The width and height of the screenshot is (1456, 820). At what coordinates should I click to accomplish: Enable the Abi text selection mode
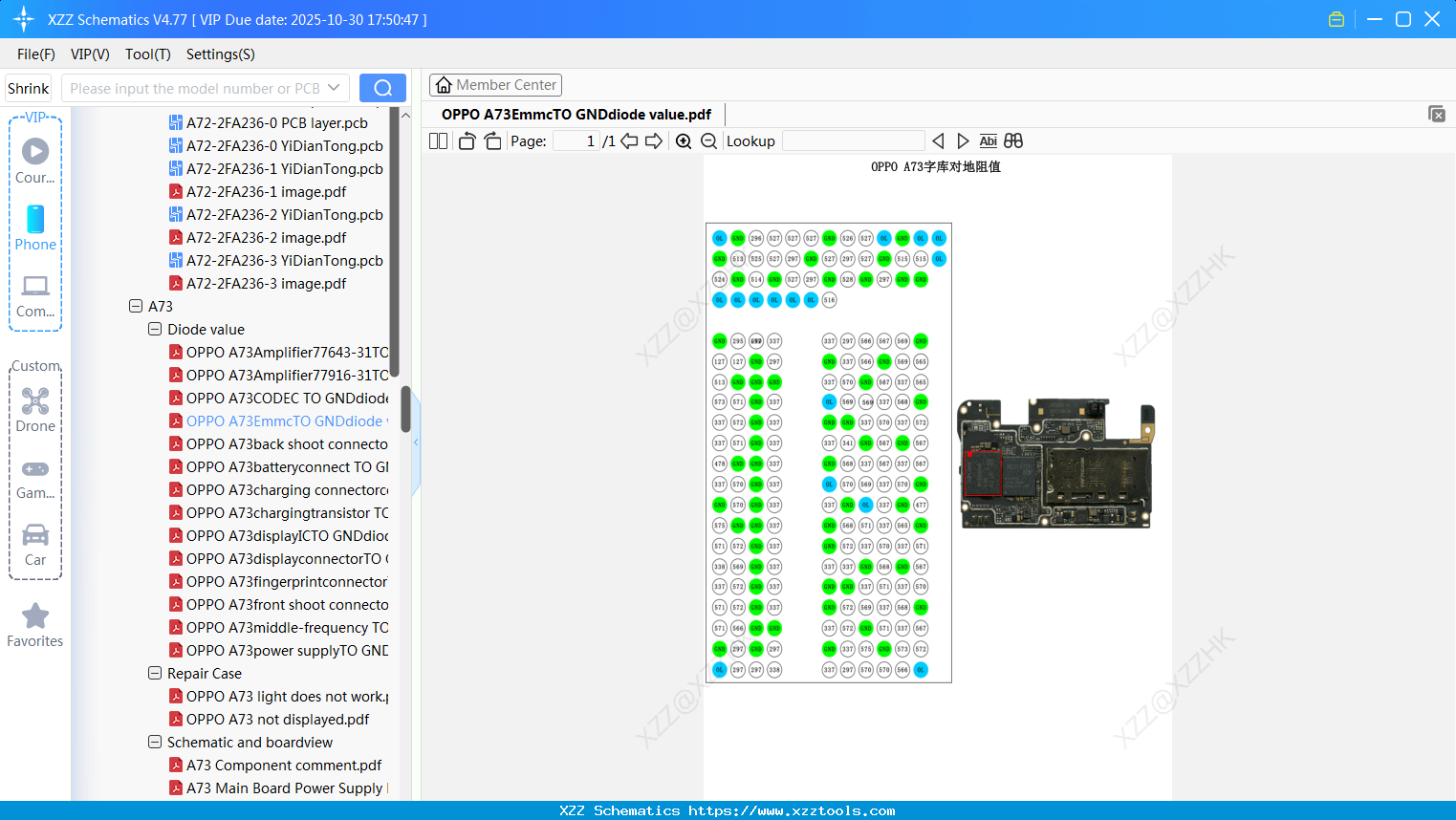tap(988, 140)
